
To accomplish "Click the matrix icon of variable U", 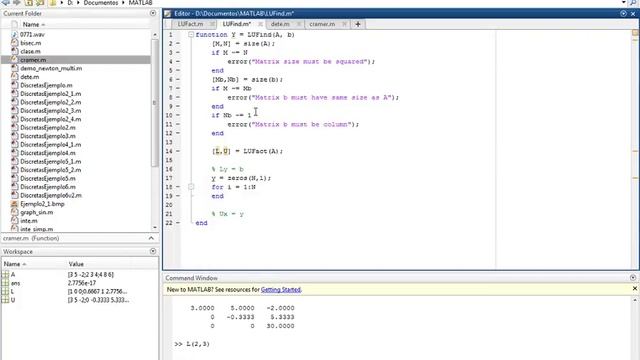I will tap(5, 300).
